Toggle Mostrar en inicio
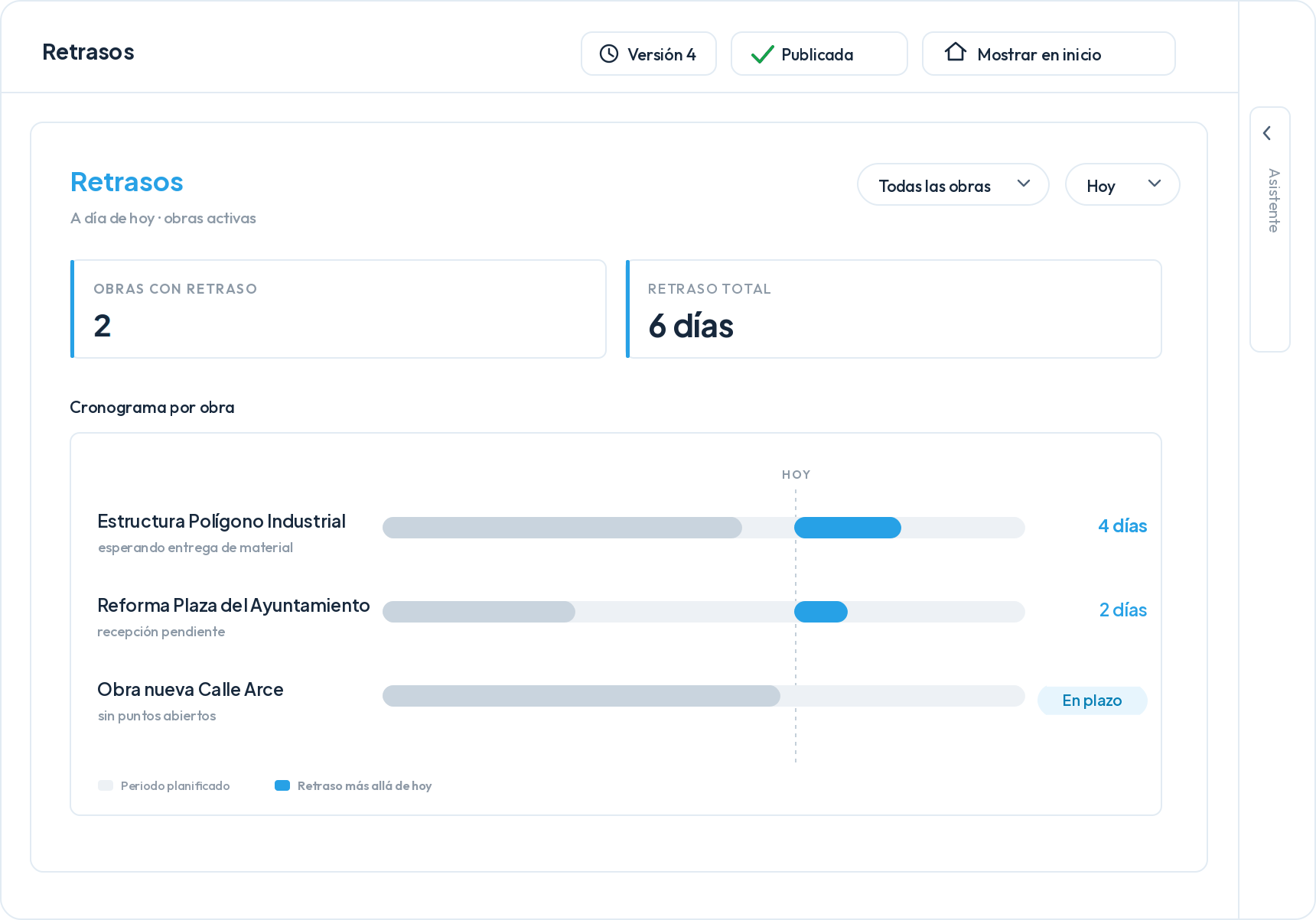The image size is (1316, 920). (1049, 54)
